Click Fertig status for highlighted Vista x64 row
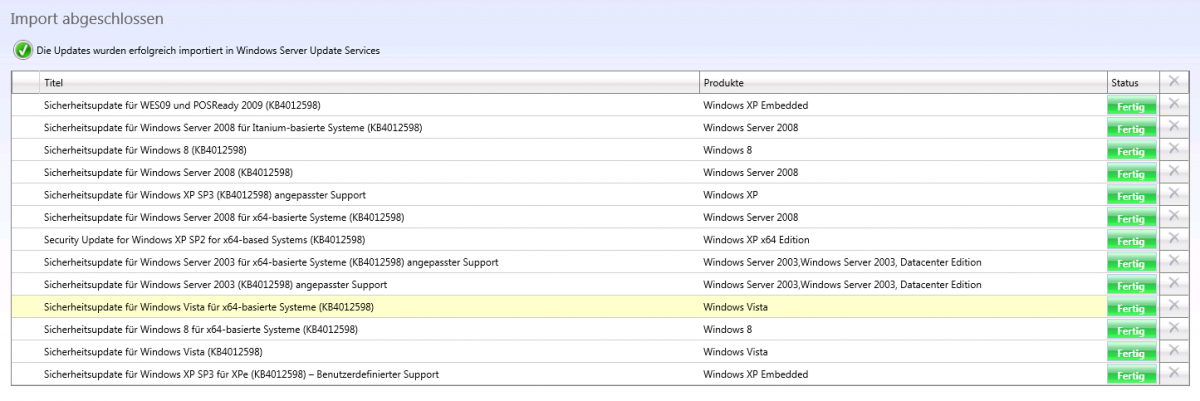The width and height of the screenshot is (1200, 401). pyautogui.click(x=1131, y=309)
